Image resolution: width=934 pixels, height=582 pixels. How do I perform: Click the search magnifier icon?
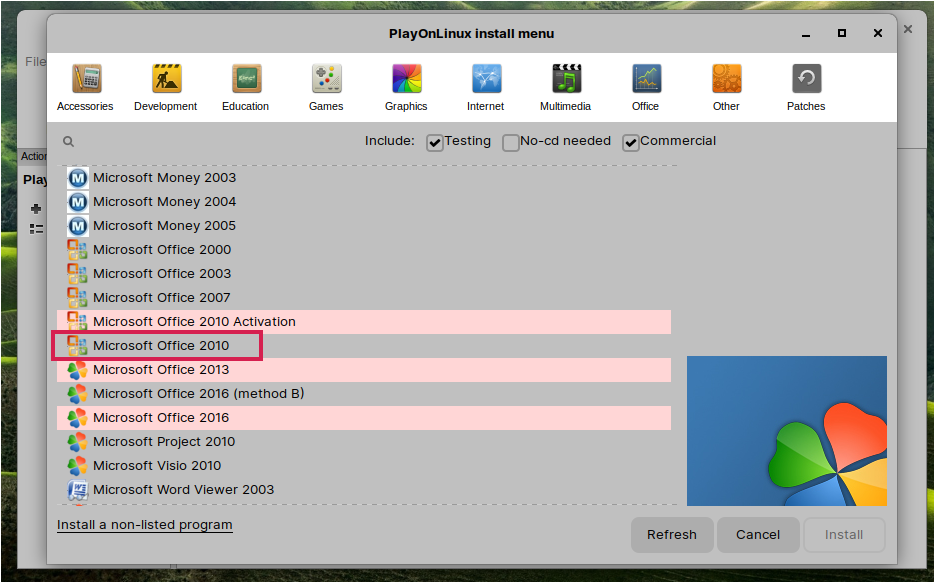[69, 141]
